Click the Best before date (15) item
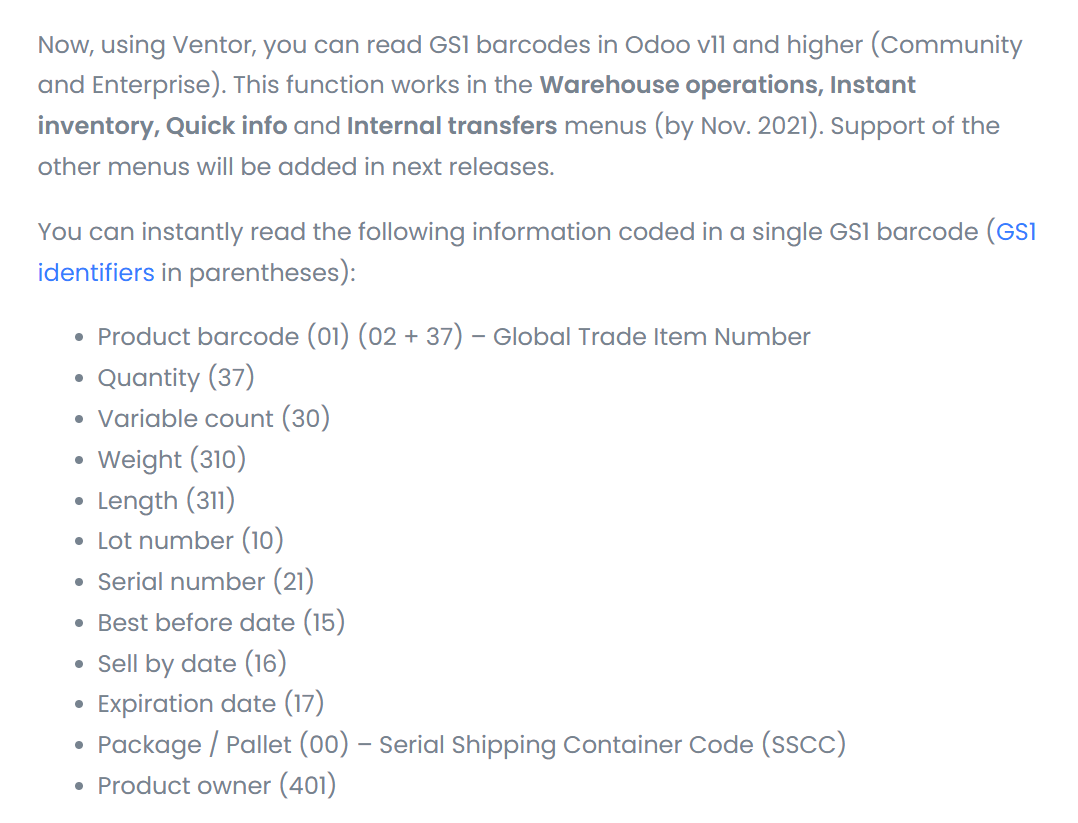 pos(220,623)
